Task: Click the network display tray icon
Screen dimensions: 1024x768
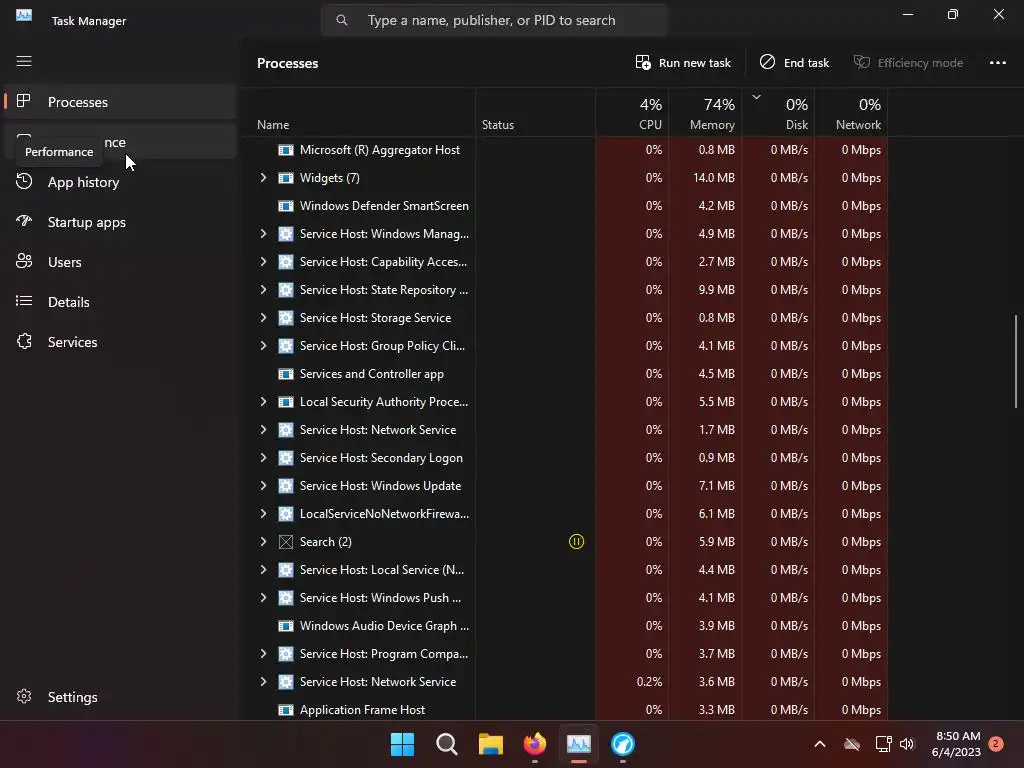Action: tap(883, 744)
